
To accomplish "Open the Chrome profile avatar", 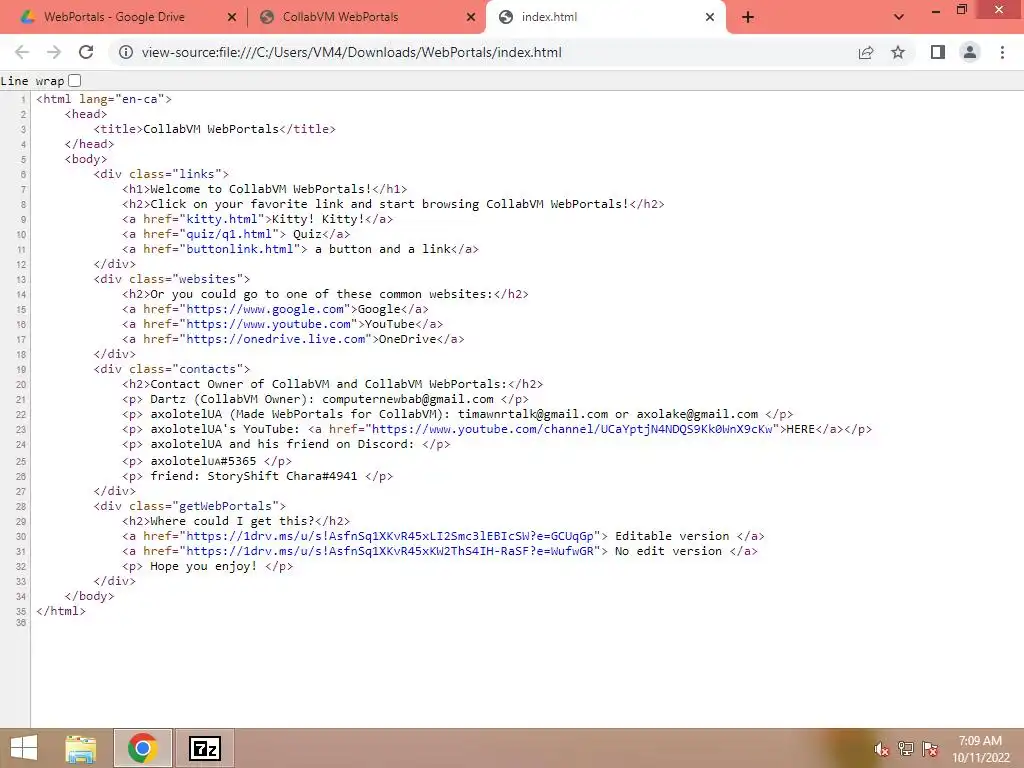I will 970,52.
